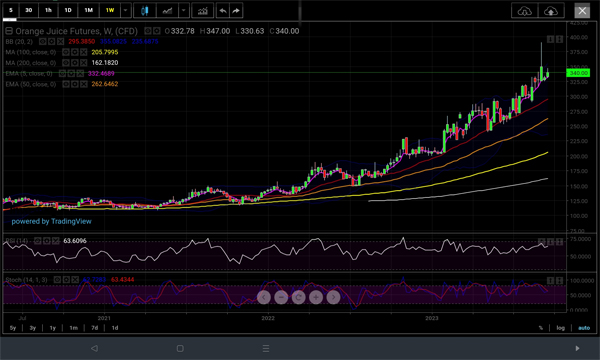Move the Stoch pane up
This screenshot has height=360, width=600.
[550, 281]
